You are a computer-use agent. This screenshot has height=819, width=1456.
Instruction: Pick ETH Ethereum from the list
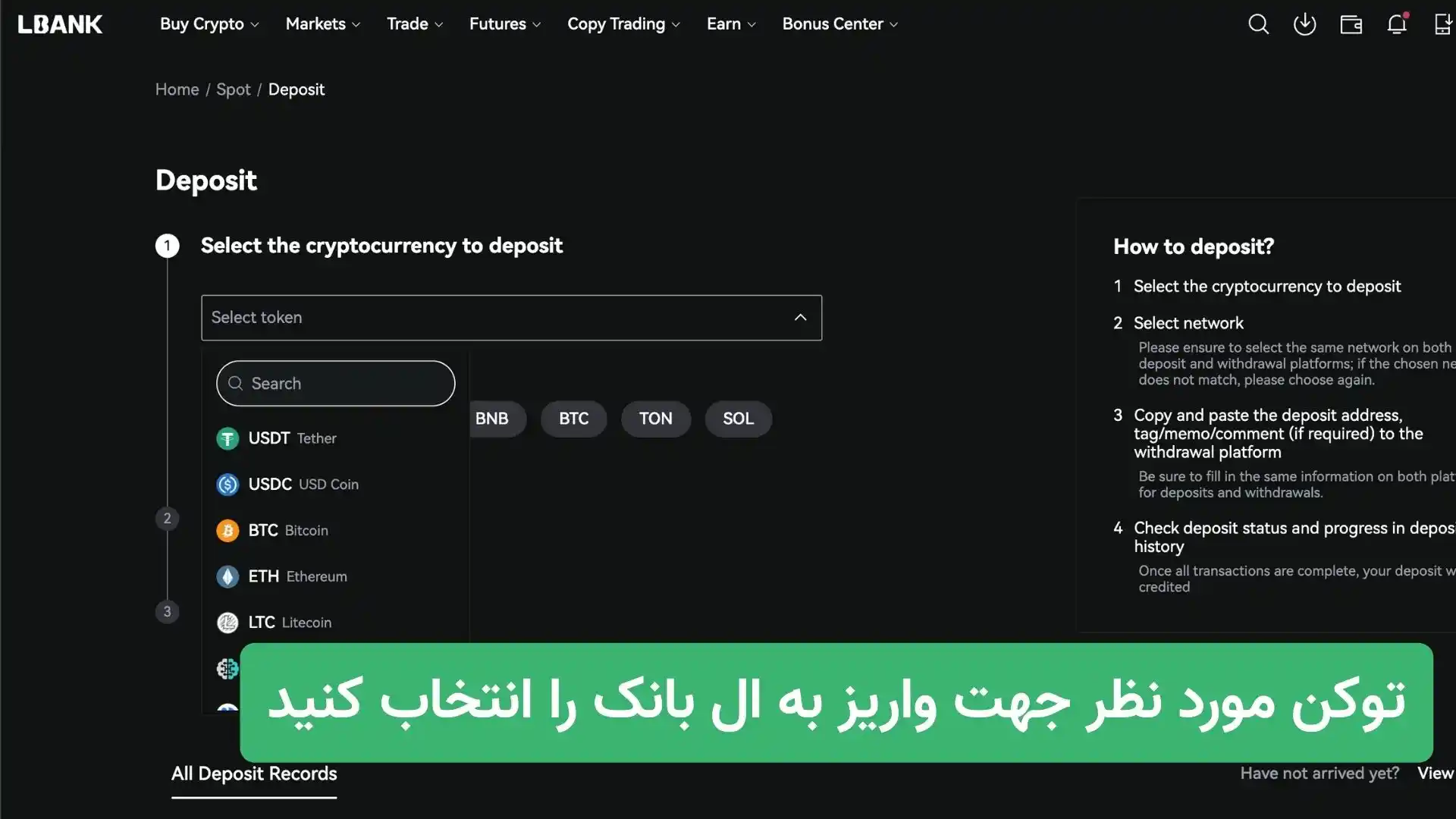(297, 576)
